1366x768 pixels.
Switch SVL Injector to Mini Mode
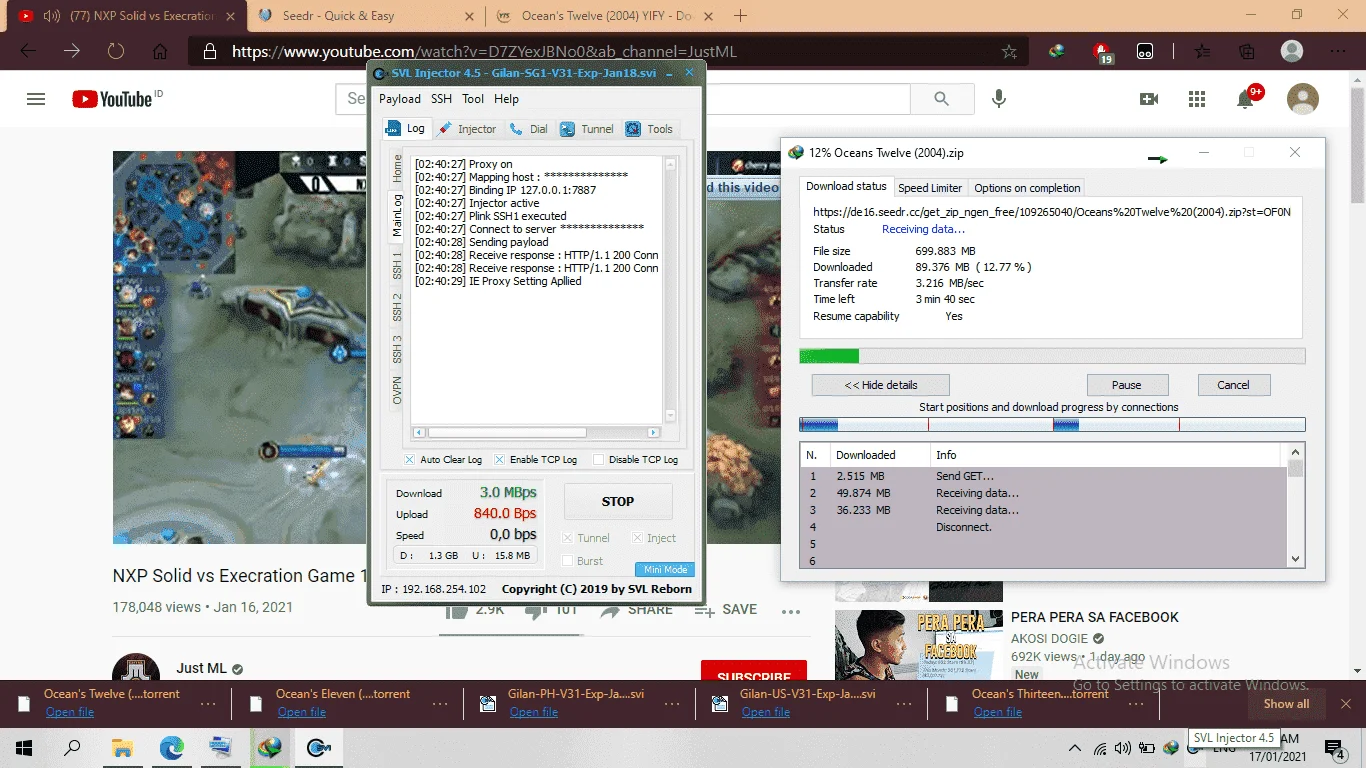pyautogui.click(x=665, y=570)
